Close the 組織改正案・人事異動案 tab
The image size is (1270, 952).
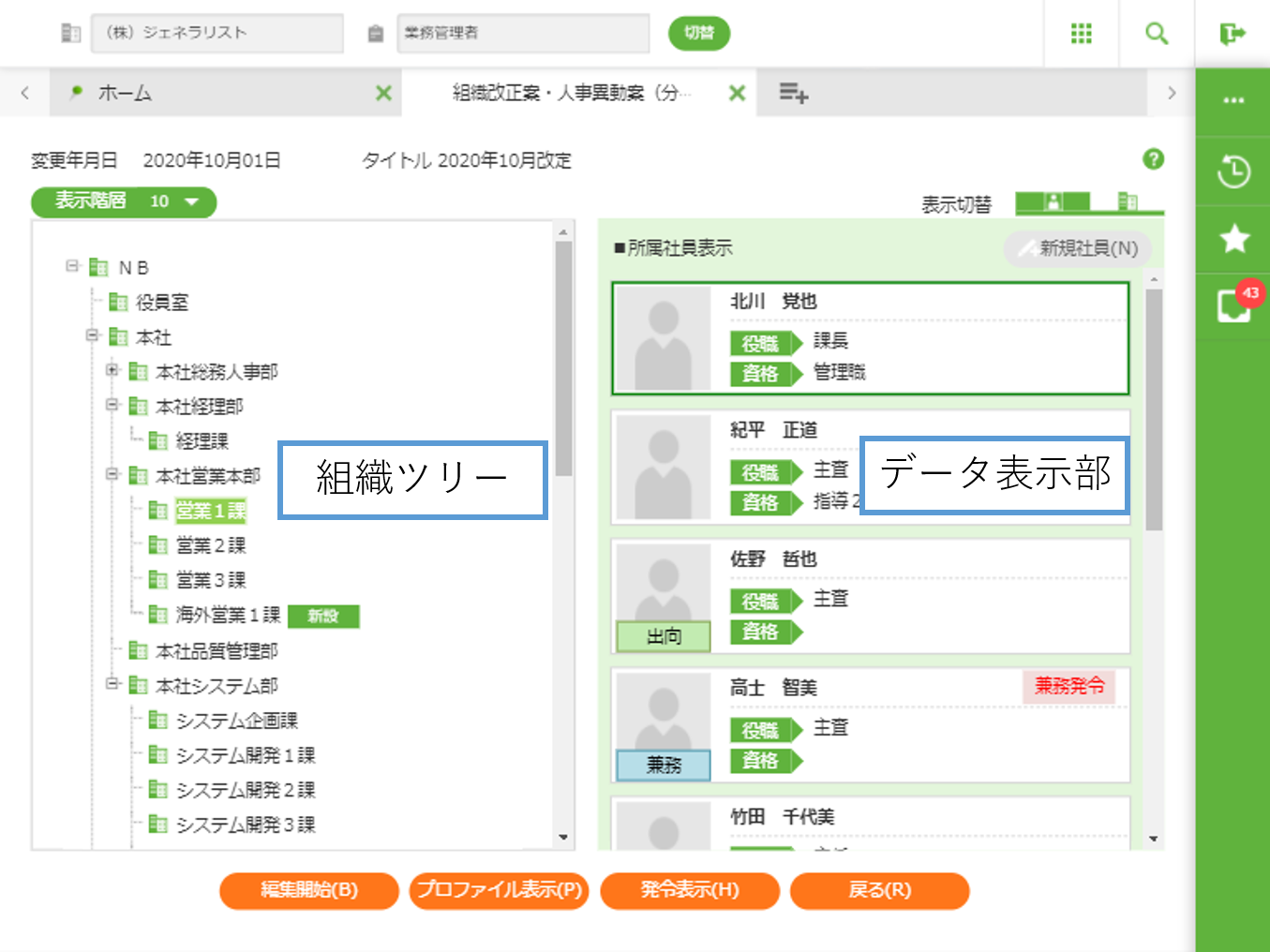coord(737,93)
